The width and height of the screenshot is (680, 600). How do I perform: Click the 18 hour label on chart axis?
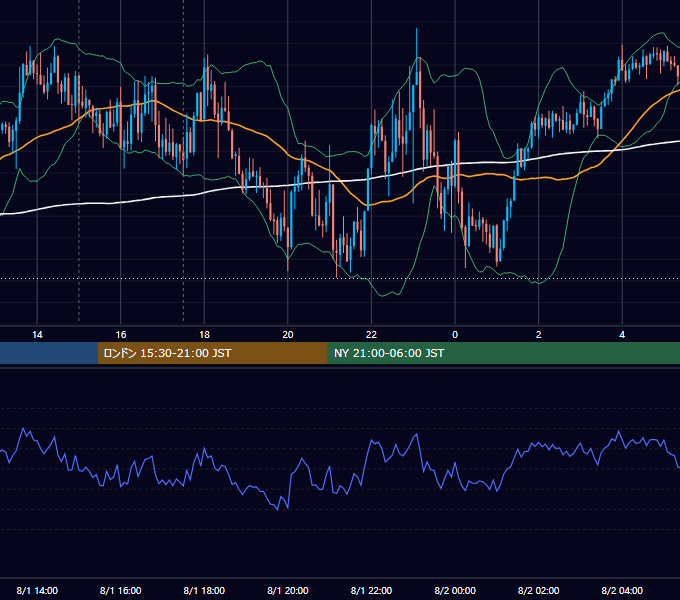pos(204,335)
